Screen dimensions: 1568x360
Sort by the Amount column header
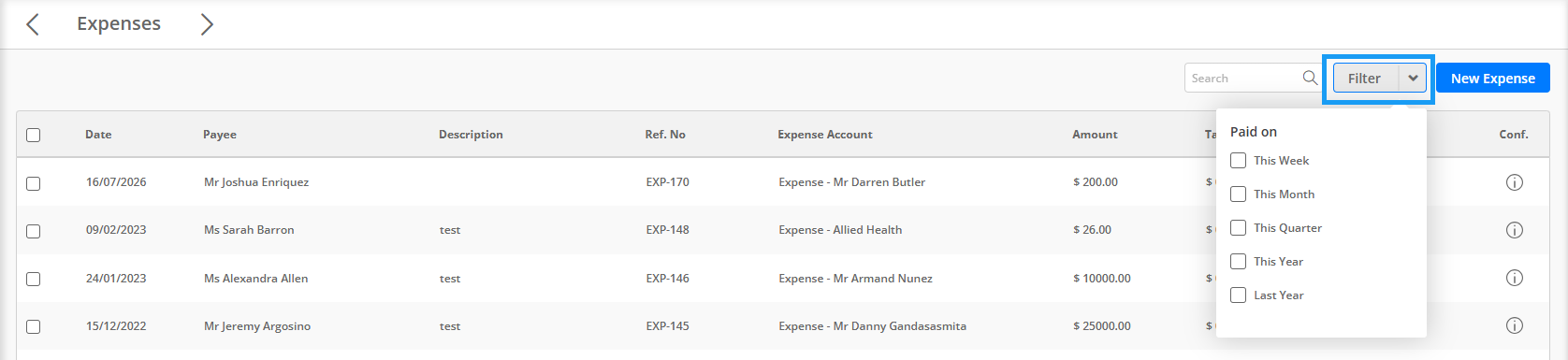pyautogui.click(x=1095, y=135)
